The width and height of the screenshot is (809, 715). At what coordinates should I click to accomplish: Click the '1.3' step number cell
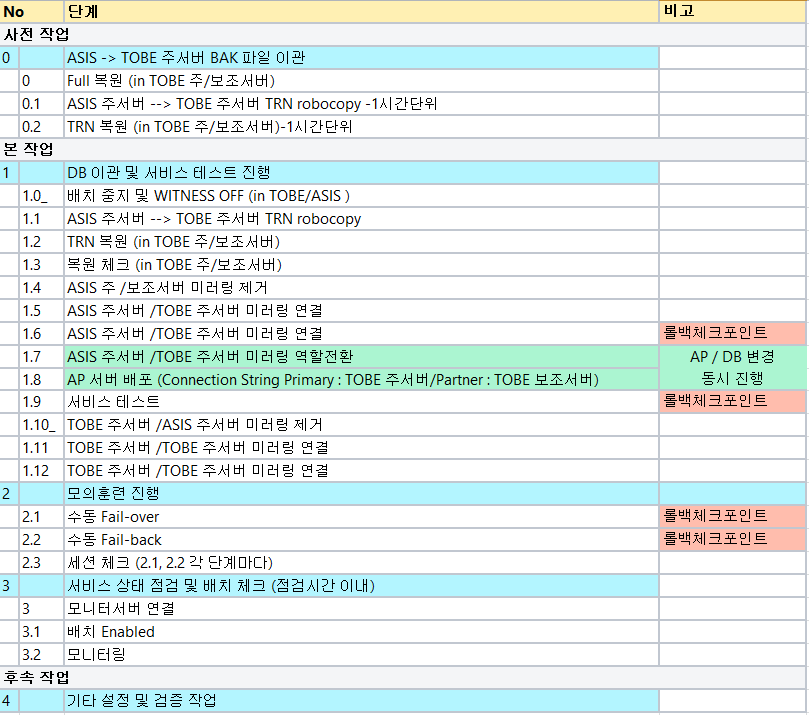(x=41, y=265)
